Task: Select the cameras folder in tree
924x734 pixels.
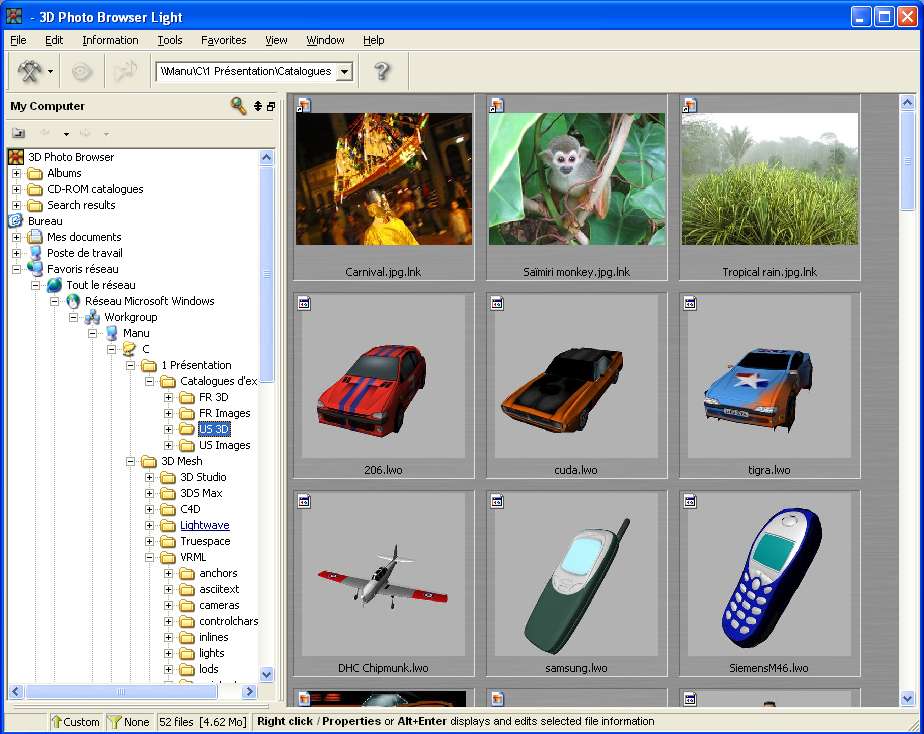Action: [x=219, y=605]
